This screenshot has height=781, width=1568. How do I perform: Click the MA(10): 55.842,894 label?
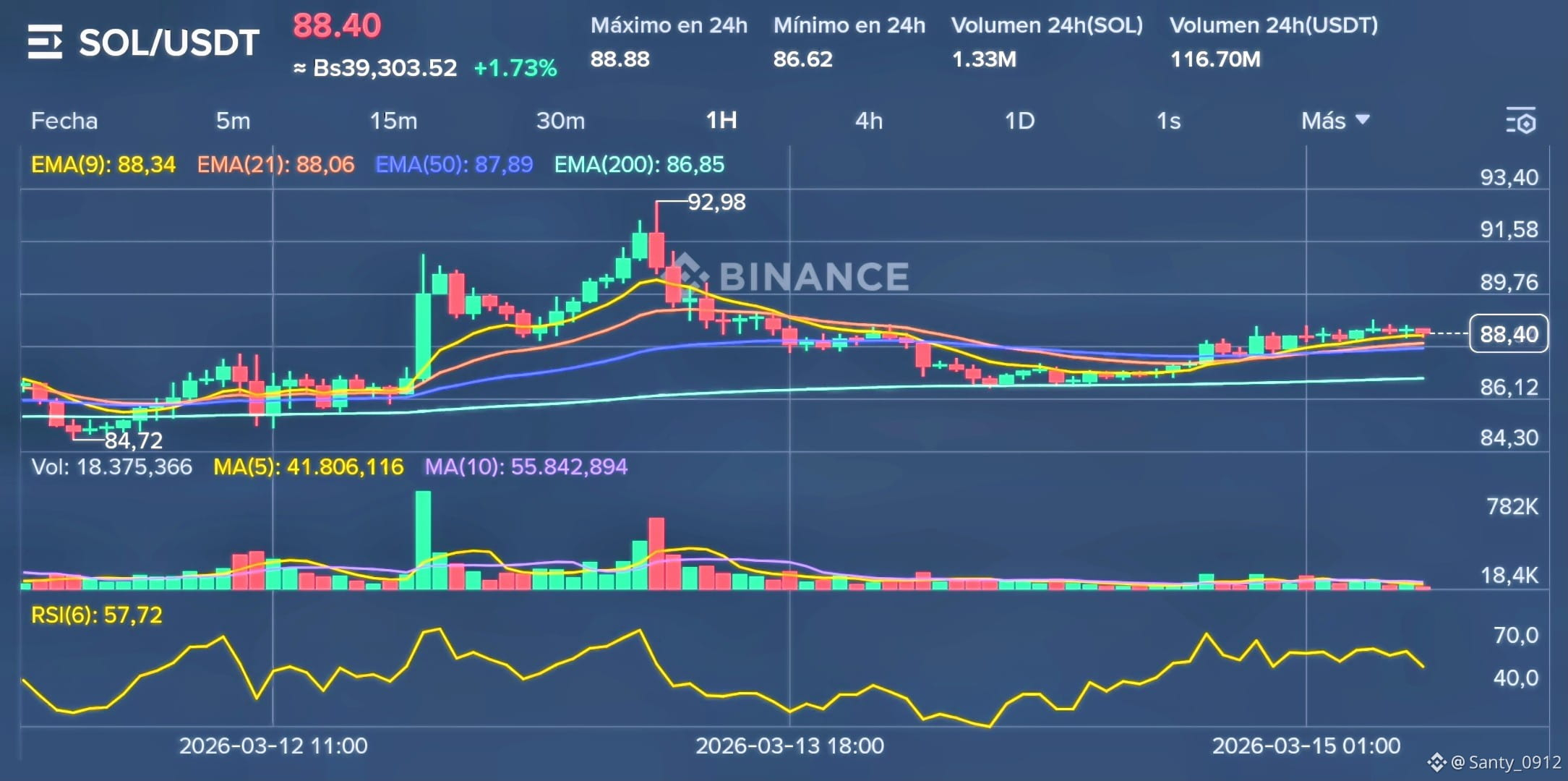pyautogui.click(x=526, y=466)
